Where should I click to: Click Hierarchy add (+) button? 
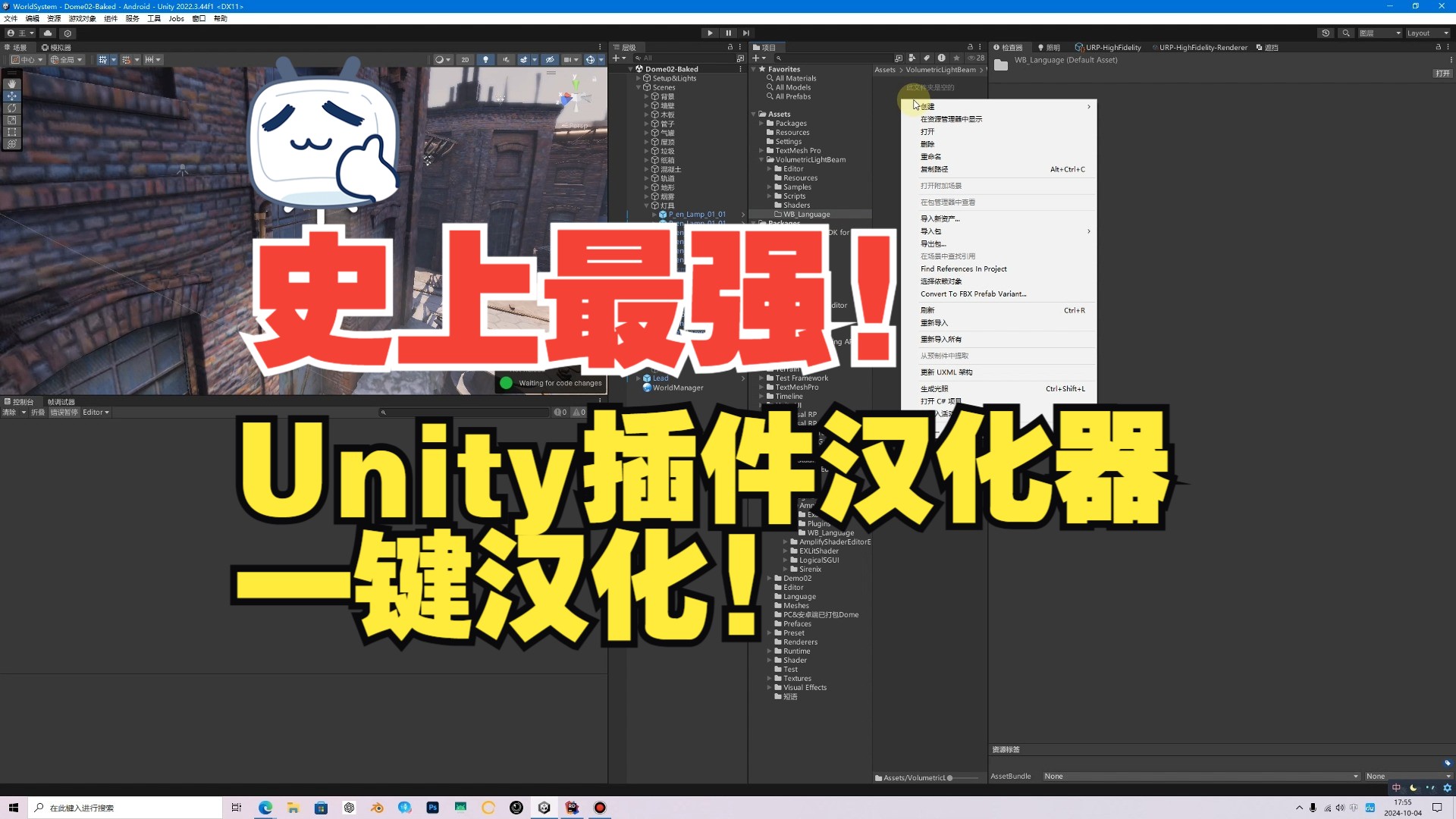coord(618,58)
